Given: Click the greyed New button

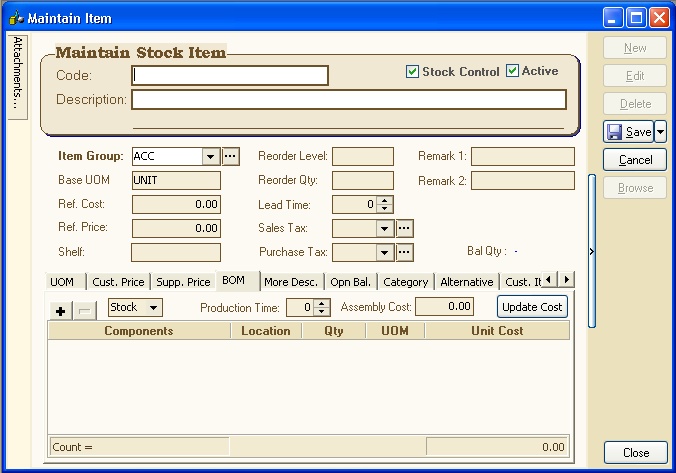Looking at the screenshot, I should point(635,48).
